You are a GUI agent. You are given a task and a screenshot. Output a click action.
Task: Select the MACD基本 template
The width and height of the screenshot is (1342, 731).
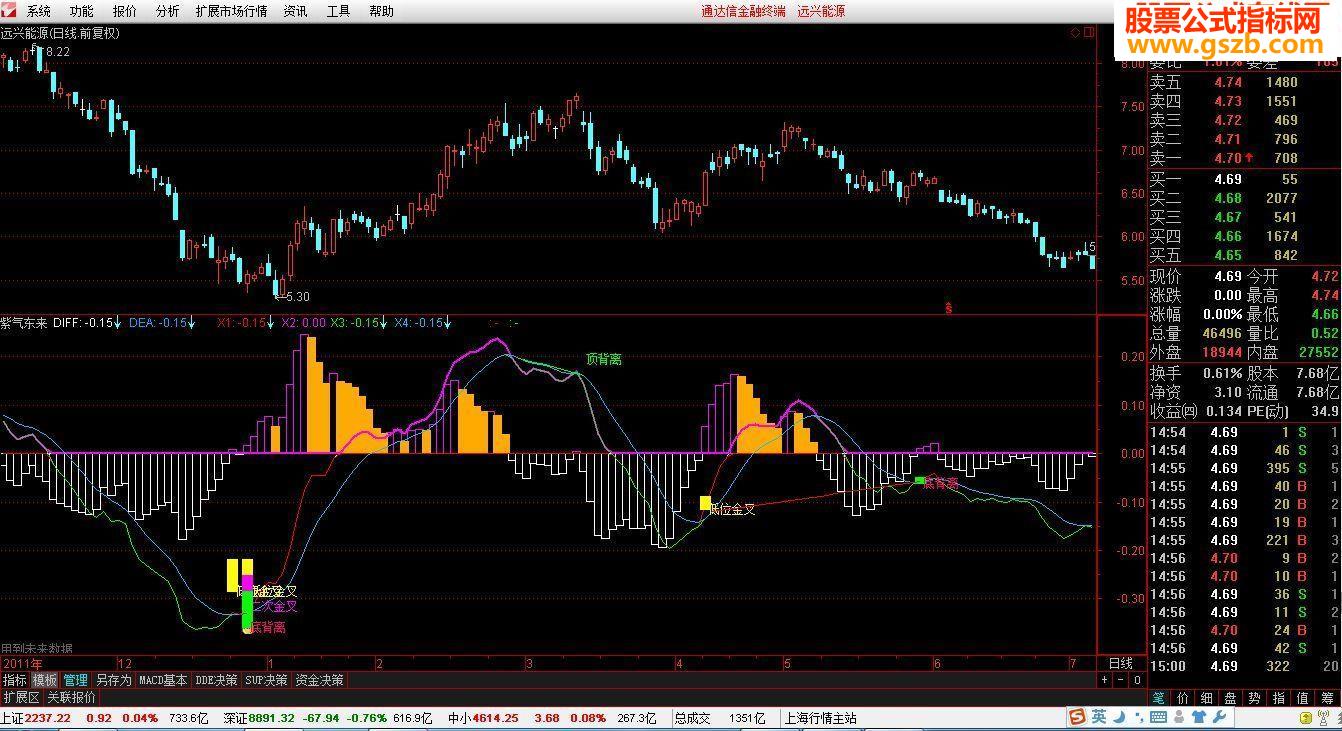coord(163,680)
